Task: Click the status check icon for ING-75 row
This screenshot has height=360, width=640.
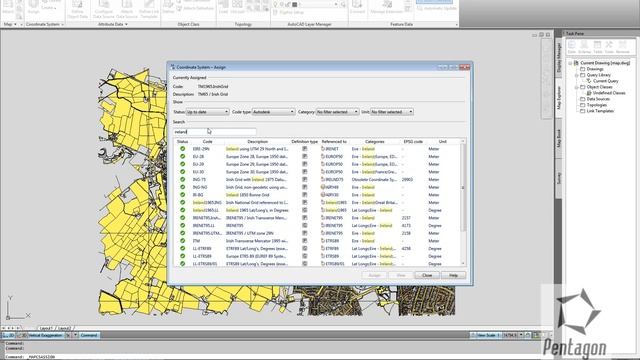Action: (182, 180)
